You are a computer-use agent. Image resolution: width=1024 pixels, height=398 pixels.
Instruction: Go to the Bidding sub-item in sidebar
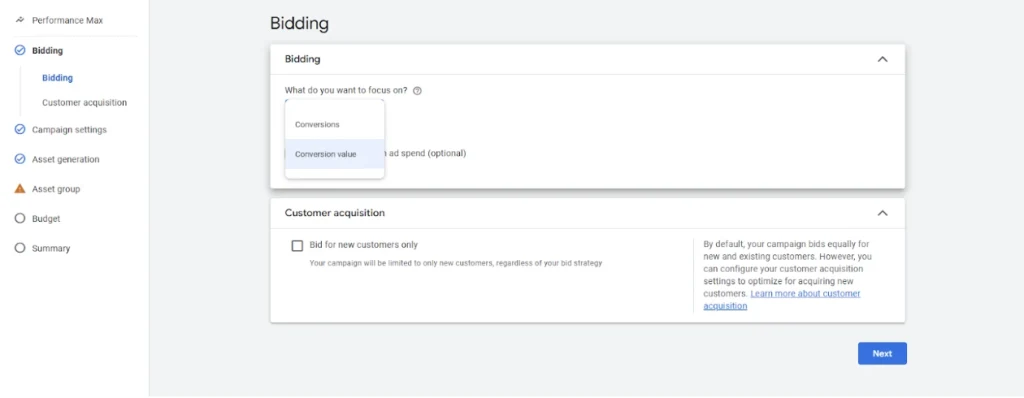point(57,78)
